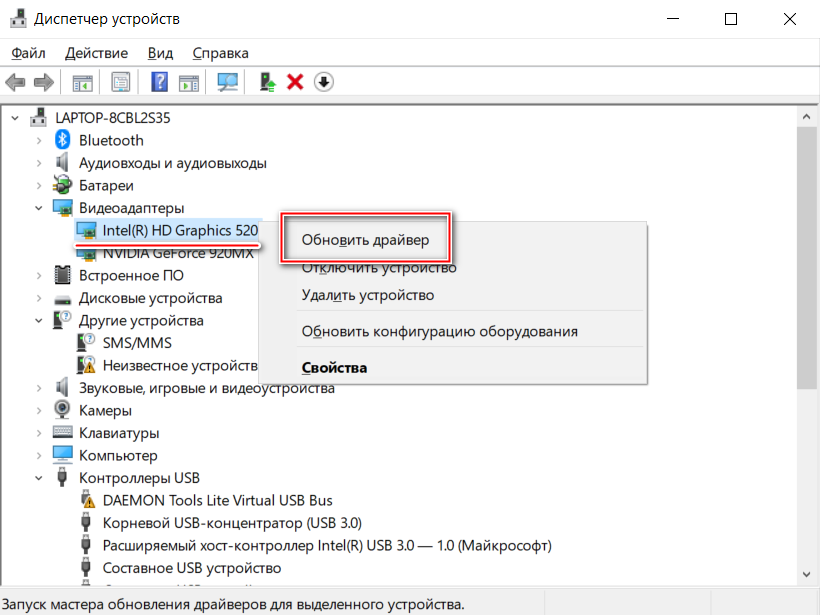Screen dimensions: 820x615
Task: Open the Справка menu
Action: [220, 53]
